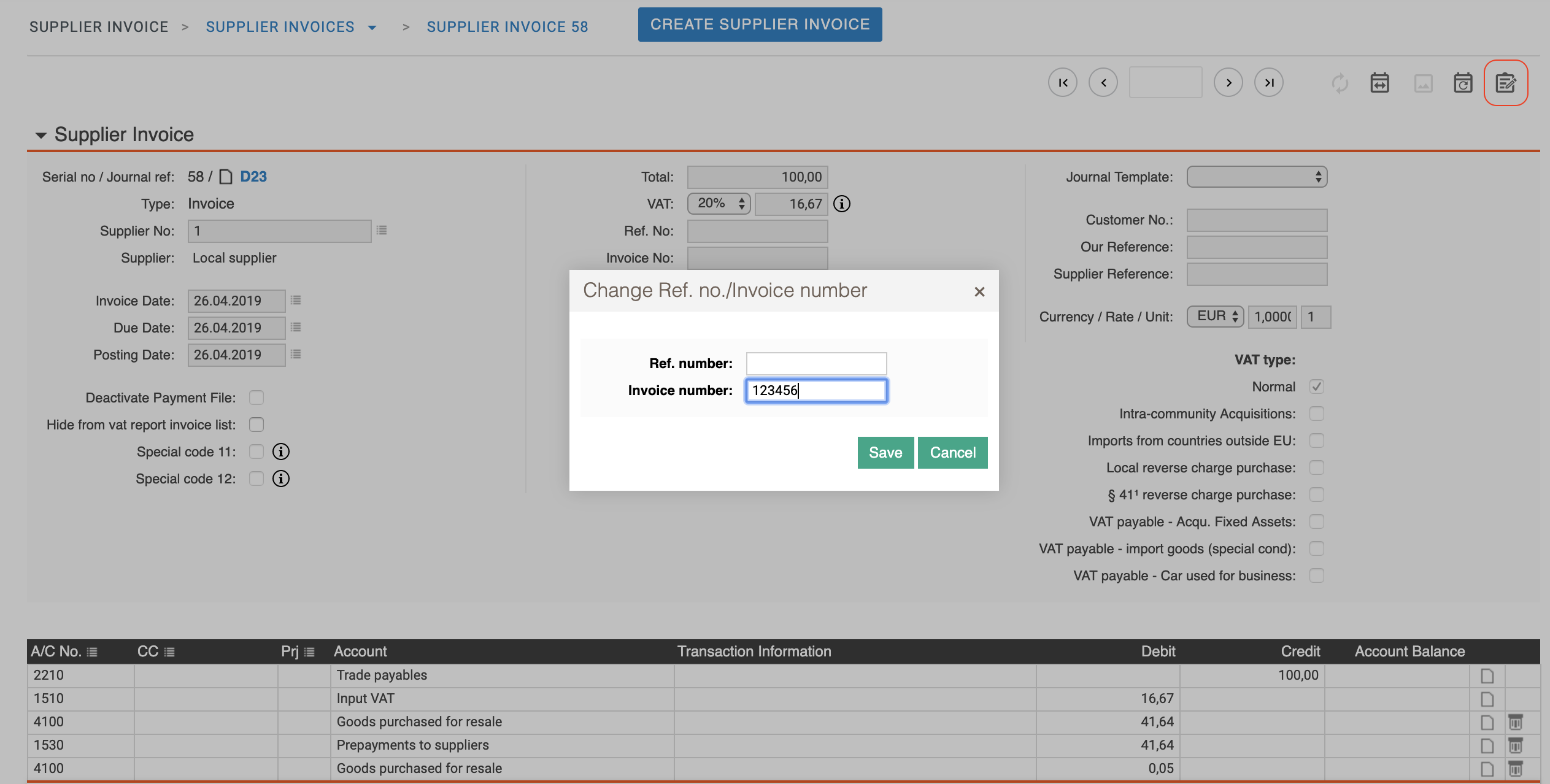The height and width of the screenshot is (784, 1550).
Task: Go to previous invoice record
Action: [x=1103, y=83]
